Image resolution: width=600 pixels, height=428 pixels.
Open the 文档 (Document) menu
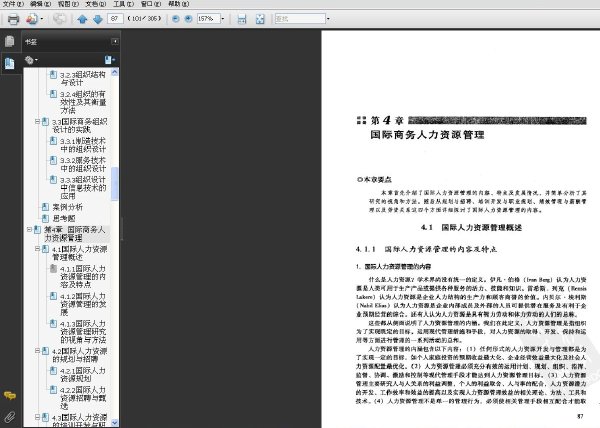(96, 4)
